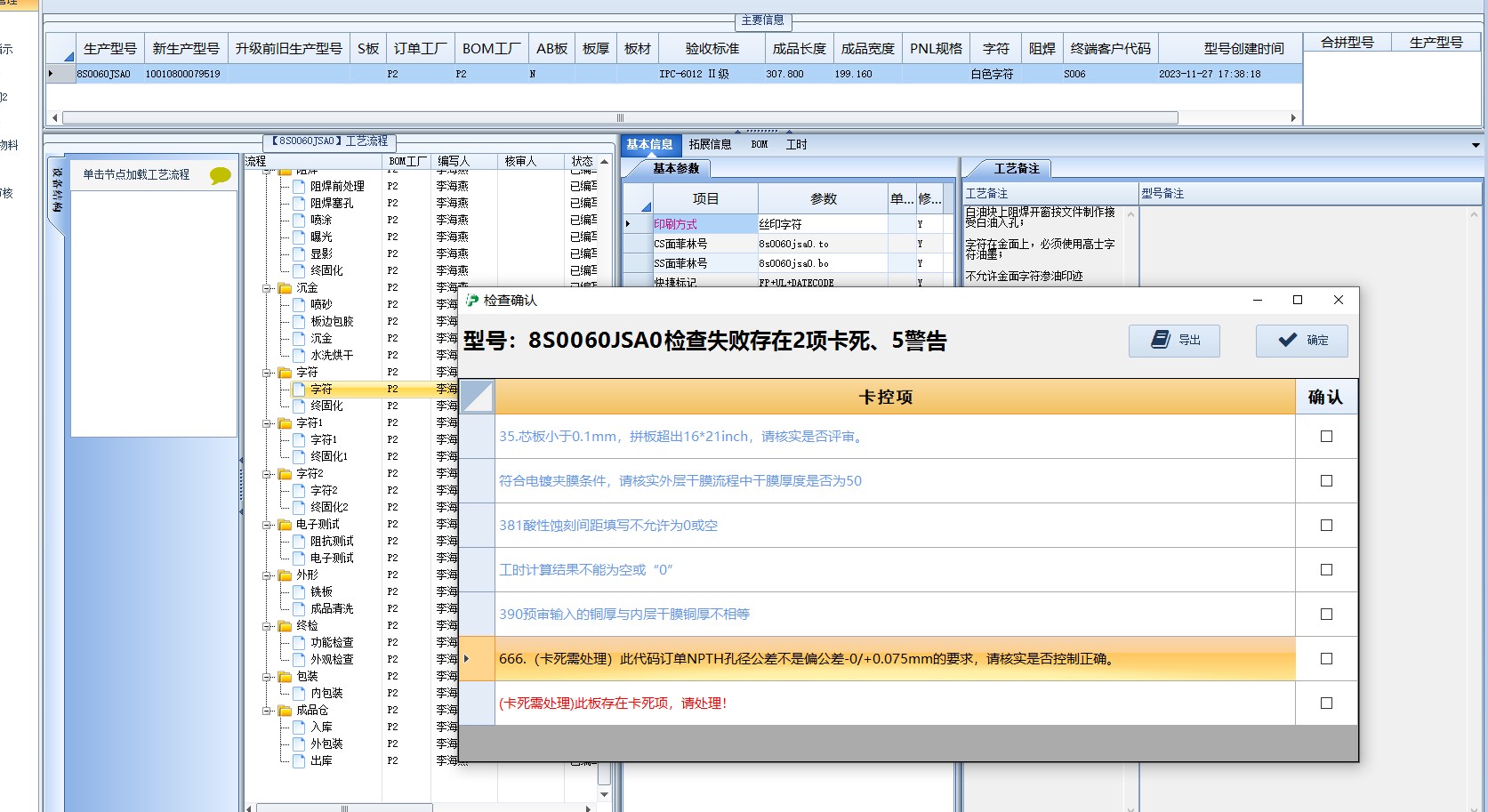Viewport: 1488px width, 812px height.
Task: Click the folder icon of the 沉金 node
Action: 285,288
